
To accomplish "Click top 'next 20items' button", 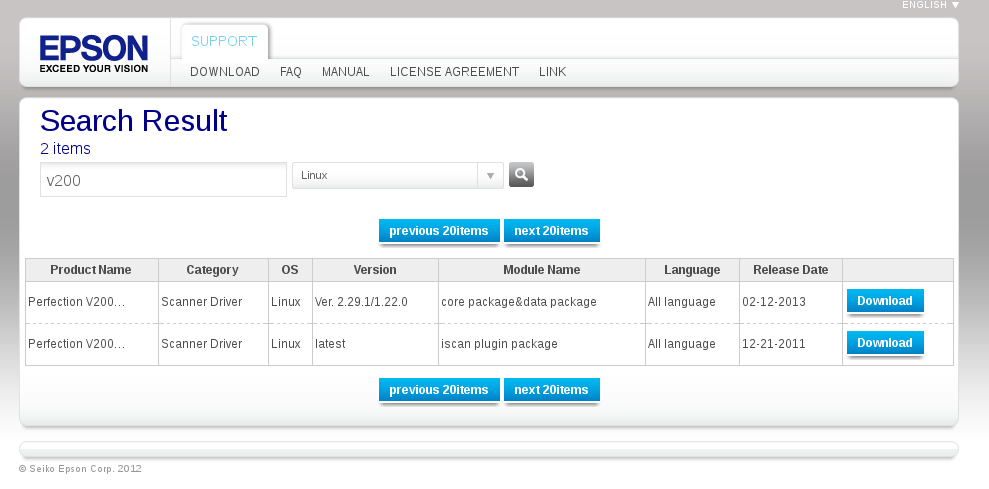I will click(x=551, y=231).
